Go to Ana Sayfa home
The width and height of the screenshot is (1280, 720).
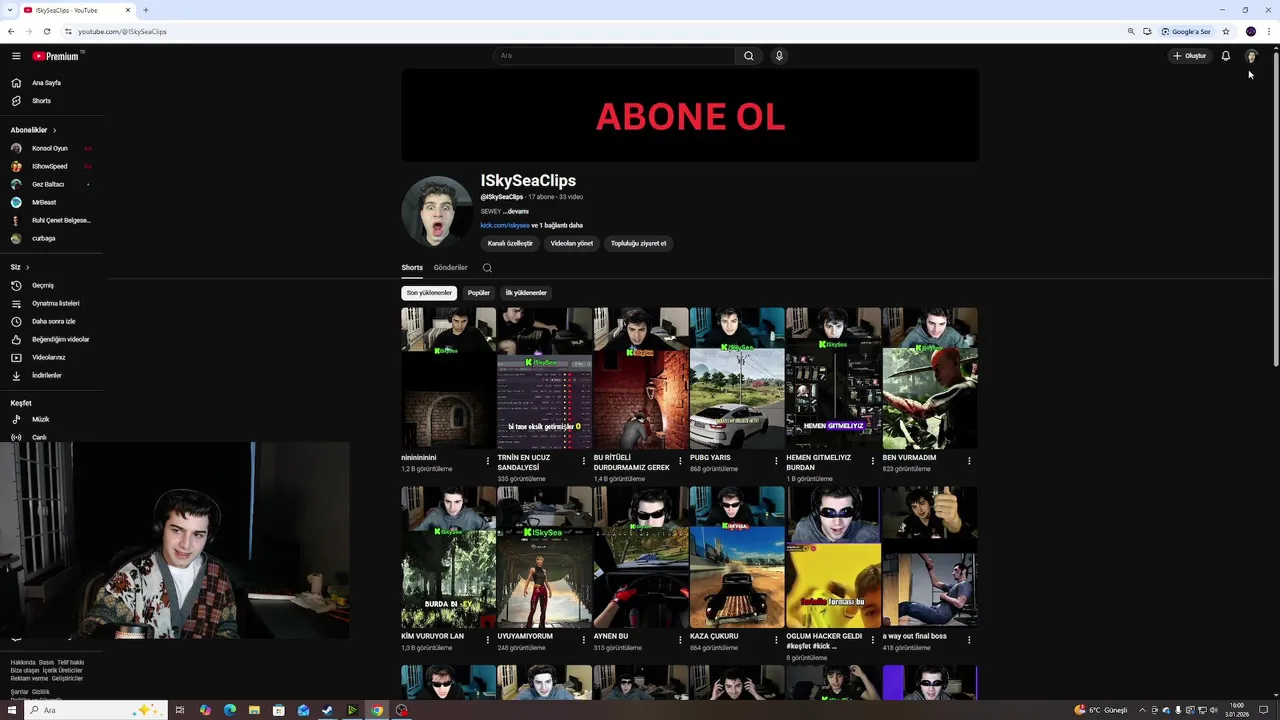[53, 83]
